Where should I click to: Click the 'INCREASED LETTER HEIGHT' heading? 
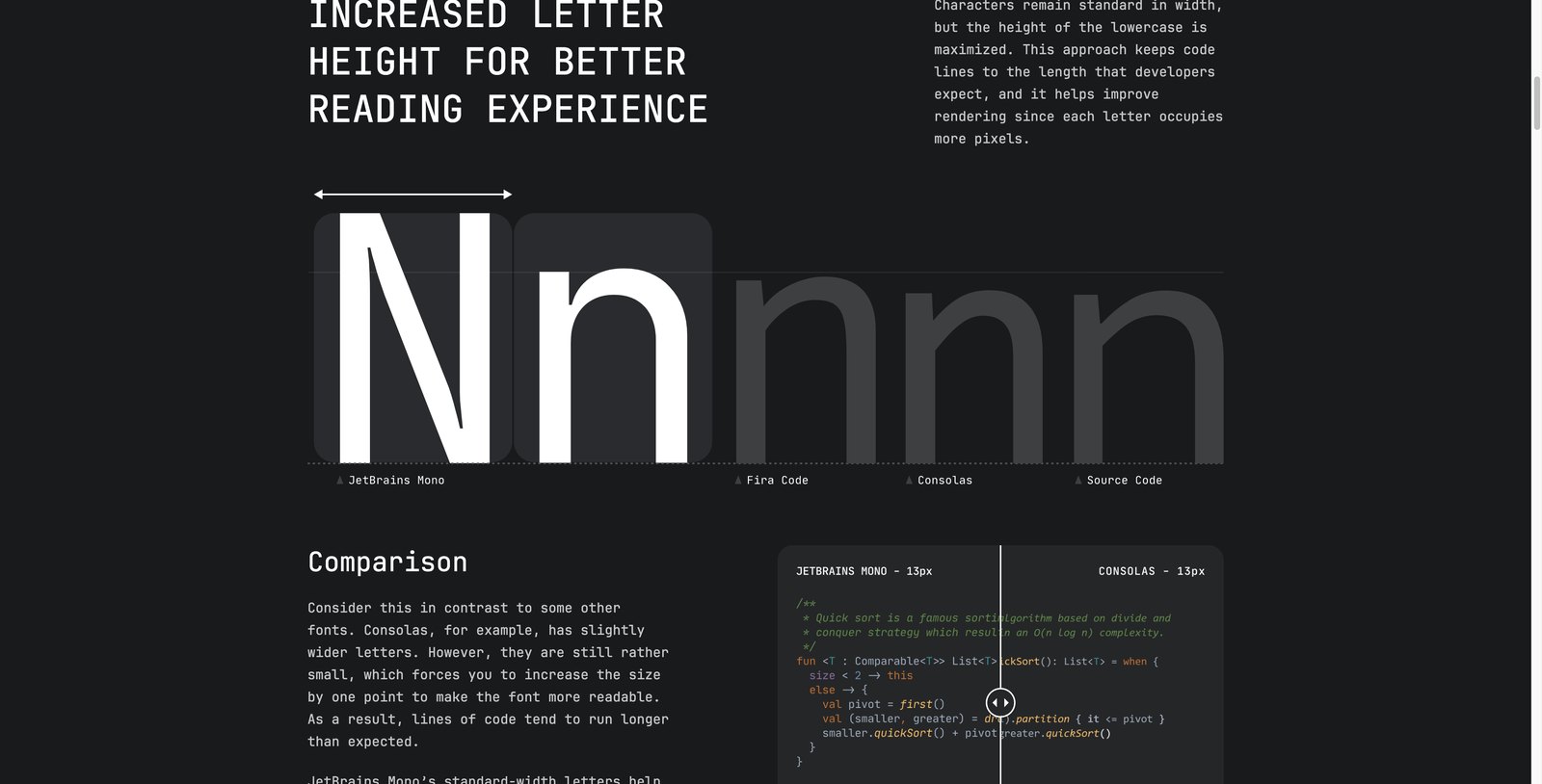tap(508, 63)
